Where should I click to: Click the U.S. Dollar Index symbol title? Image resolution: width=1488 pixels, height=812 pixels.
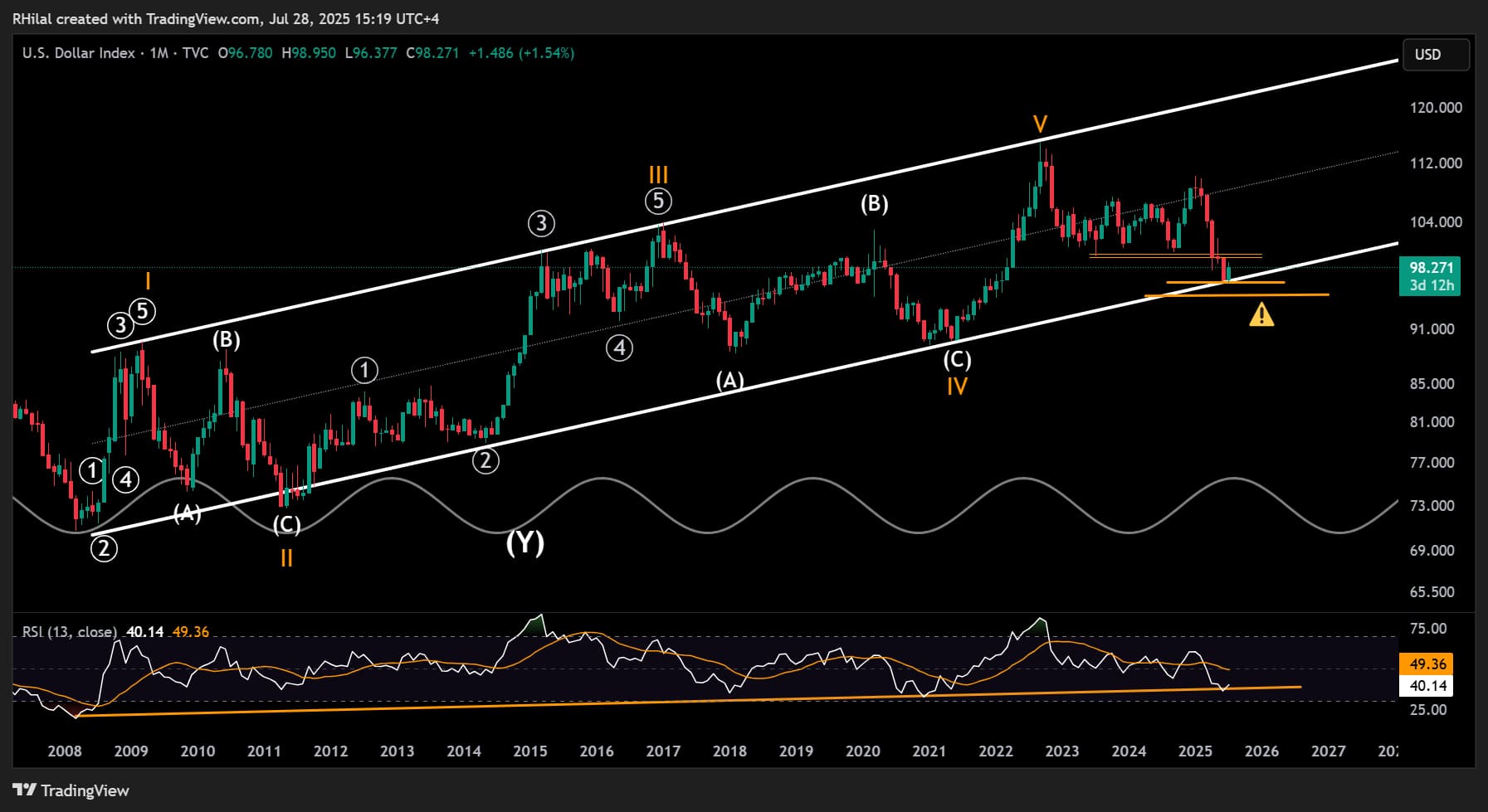[79, 53]
